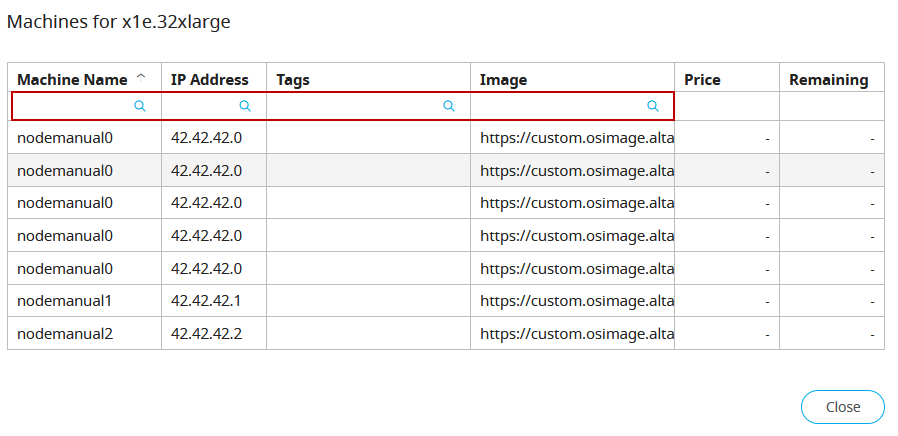Click into the Image filter box

(559, 106)
